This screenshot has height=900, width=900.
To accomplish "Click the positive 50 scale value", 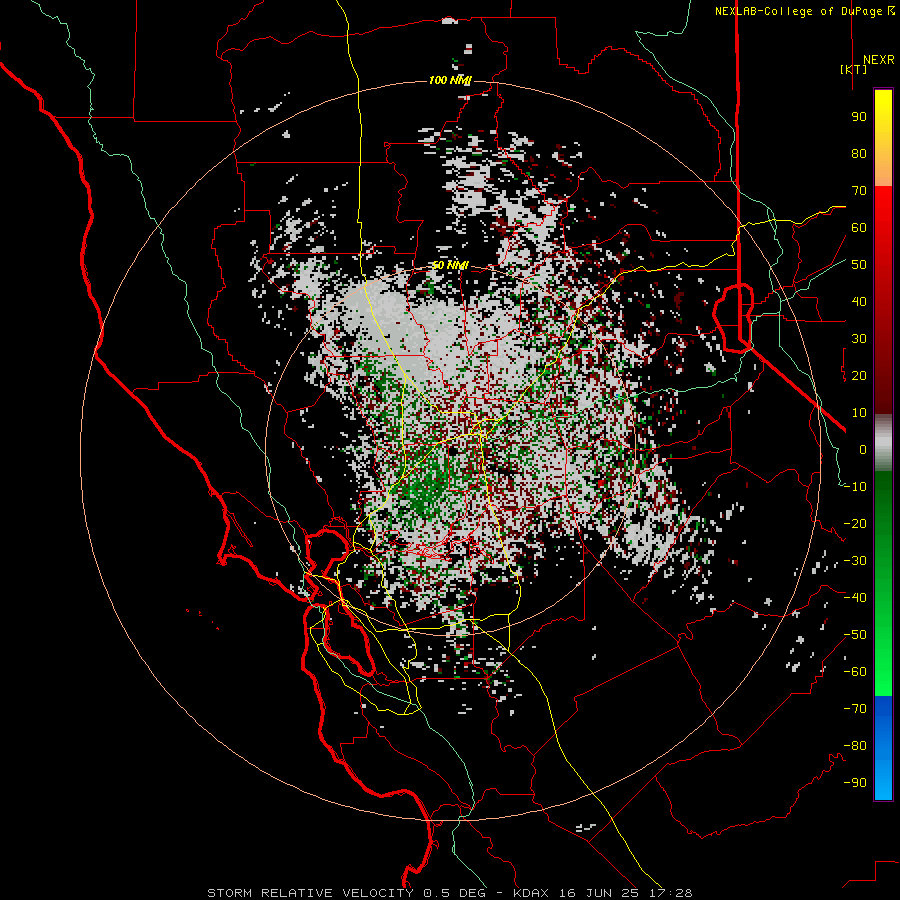I will pyautogui.click(x=859, y=265).
